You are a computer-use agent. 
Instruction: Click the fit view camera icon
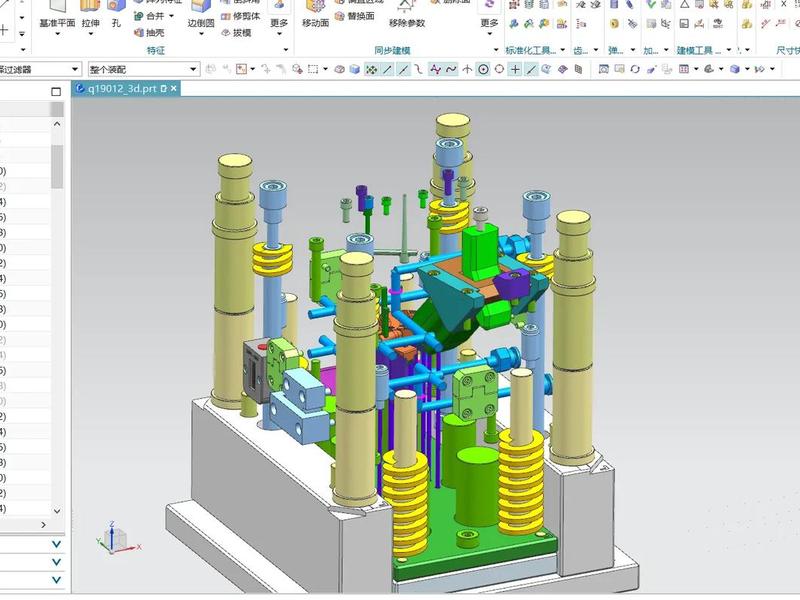click(x=604, y=69)
